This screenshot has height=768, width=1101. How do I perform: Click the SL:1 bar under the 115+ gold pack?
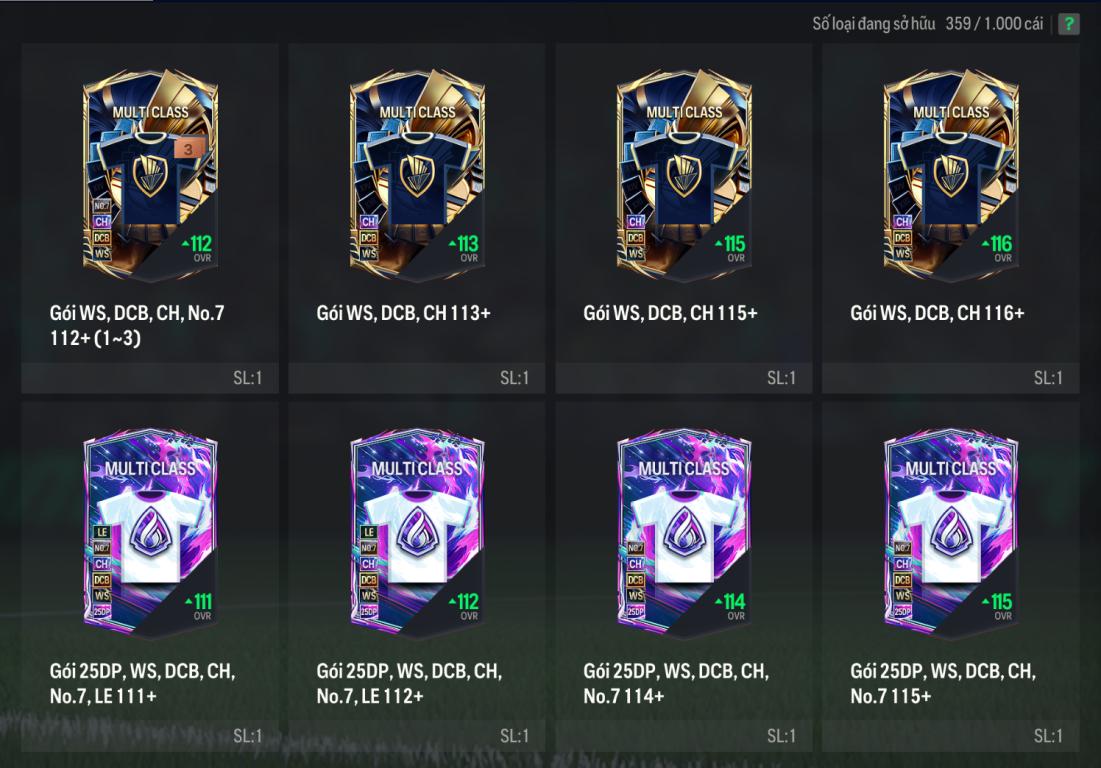pyautogui.click(x=684, y=378)
